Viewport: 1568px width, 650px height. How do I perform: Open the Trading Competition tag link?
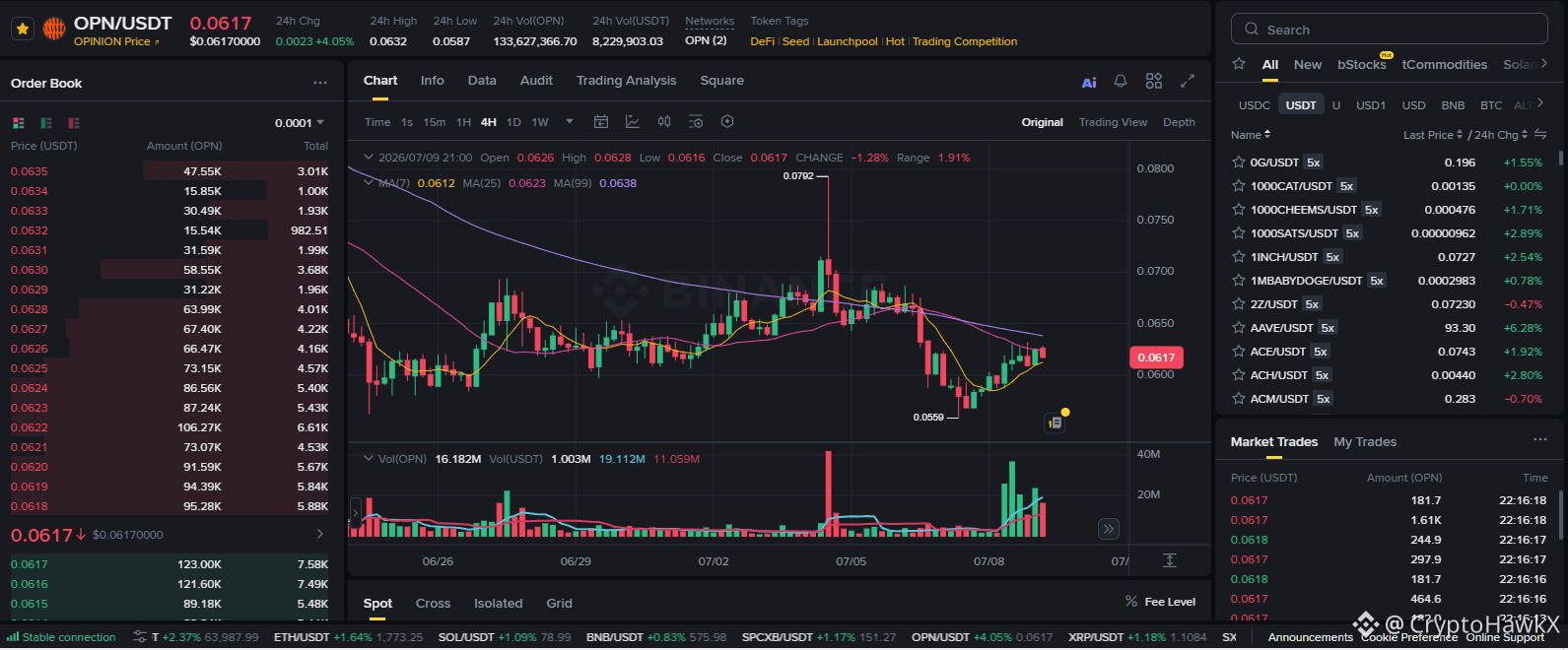click(965, 41)
